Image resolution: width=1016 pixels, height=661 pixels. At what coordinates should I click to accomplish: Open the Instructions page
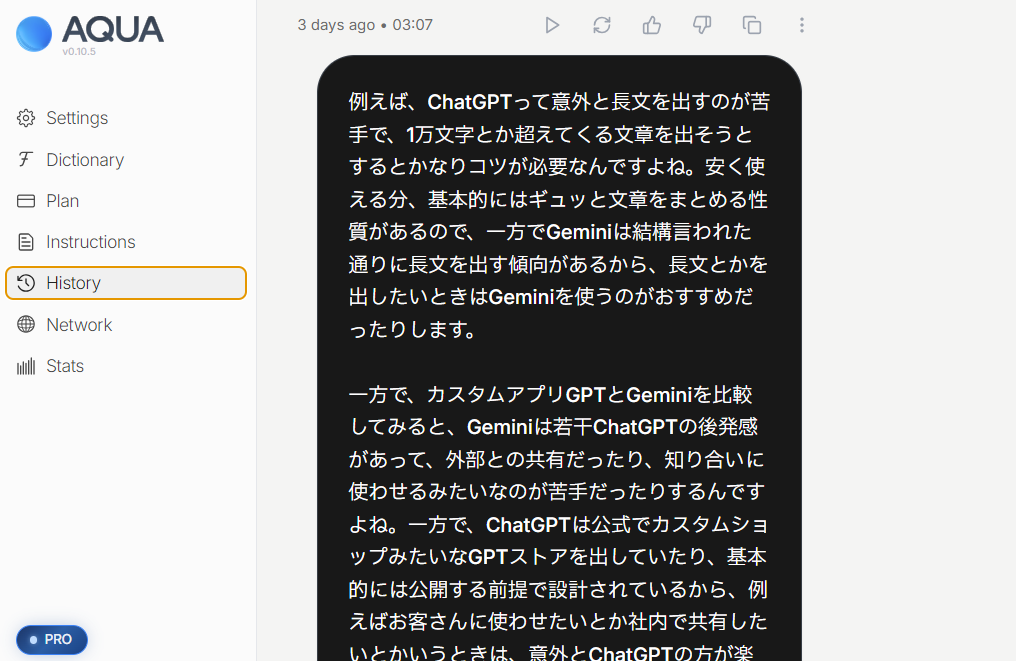[90, 242]
